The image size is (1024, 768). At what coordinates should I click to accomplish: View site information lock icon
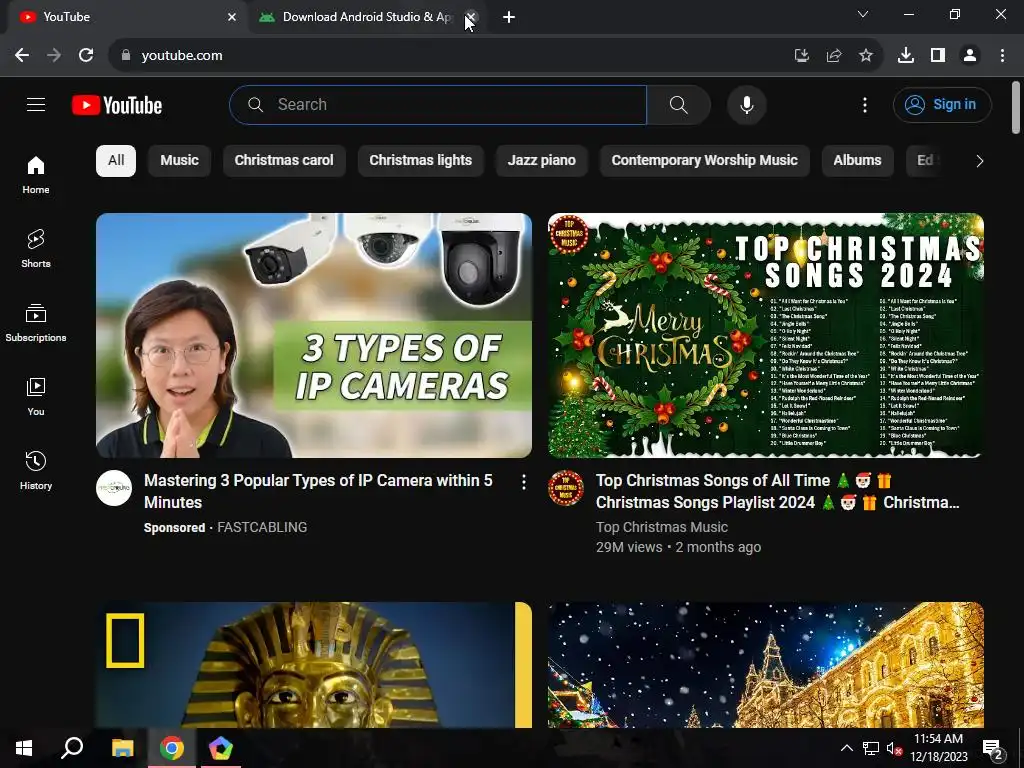tap(126, 56)
